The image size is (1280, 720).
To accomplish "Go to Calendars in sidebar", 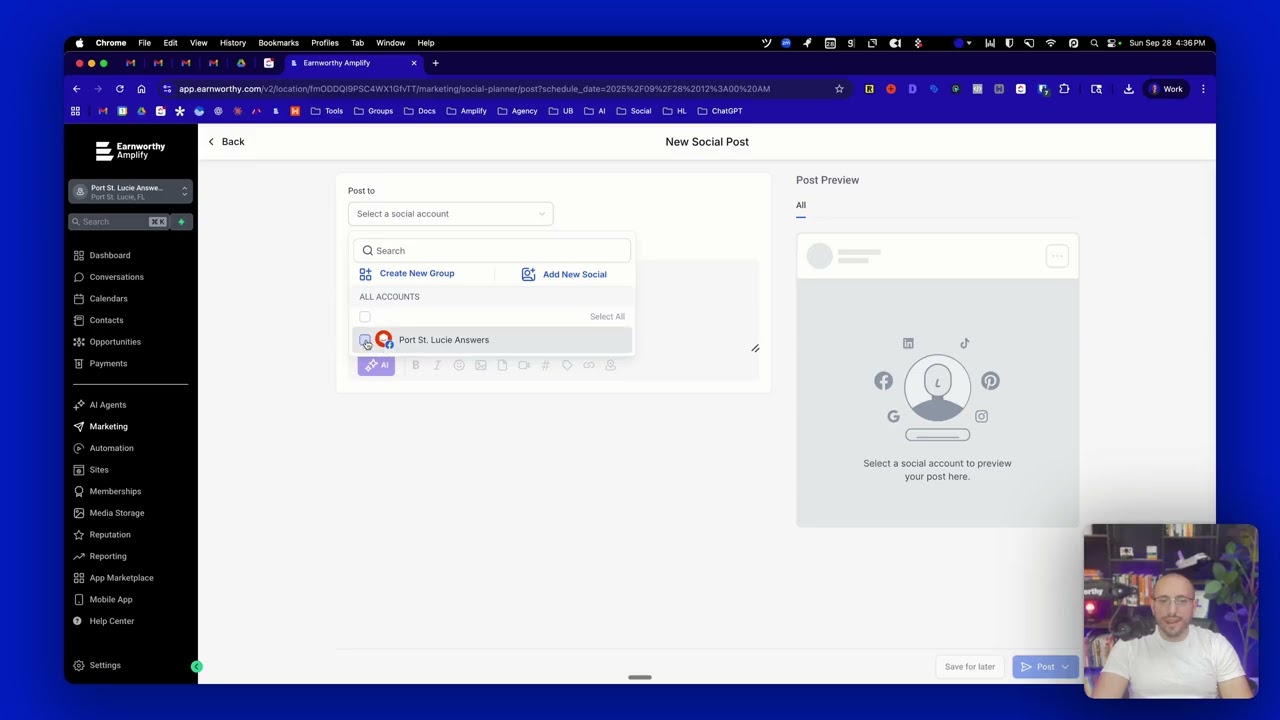I will pos(108,298).
